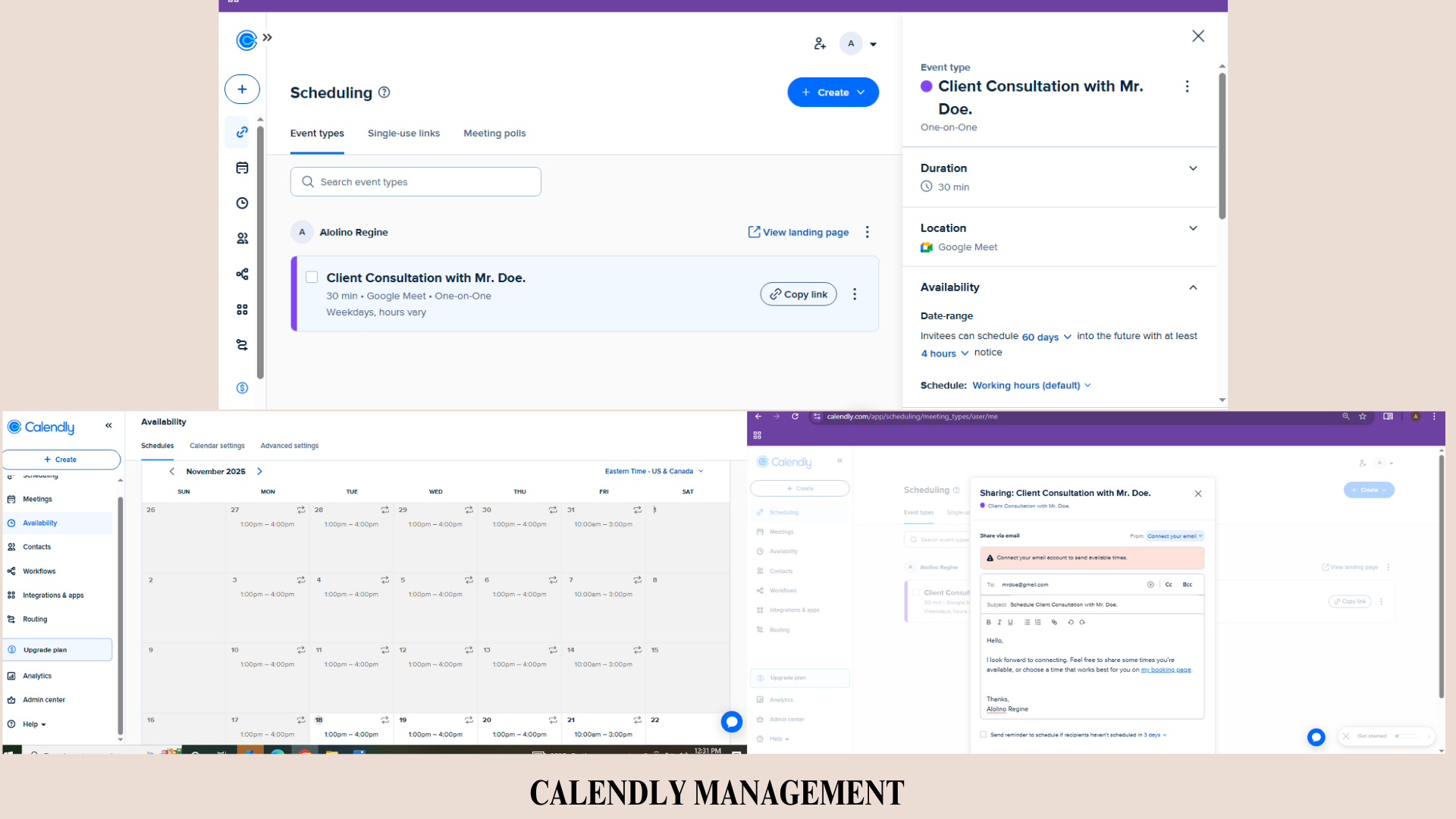
Task: Open the View landing page link
Action: click(799, 232)
